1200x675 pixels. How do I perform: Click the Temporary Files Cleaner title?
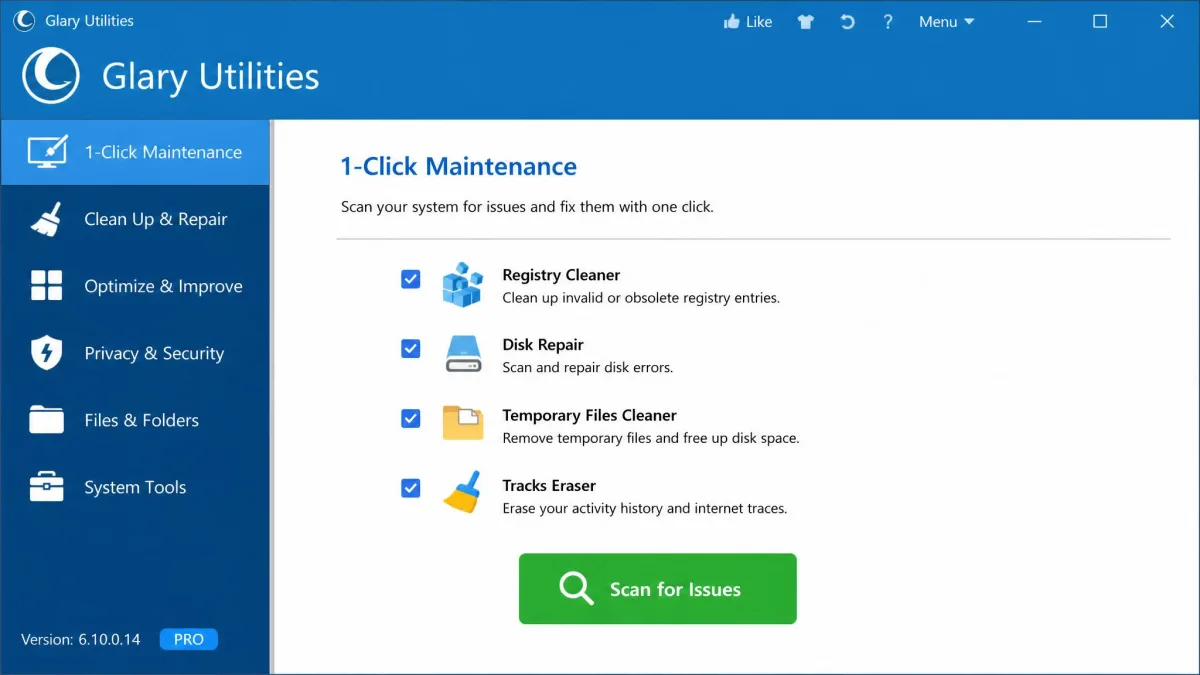pyautogui.click(x=589, y=415)
